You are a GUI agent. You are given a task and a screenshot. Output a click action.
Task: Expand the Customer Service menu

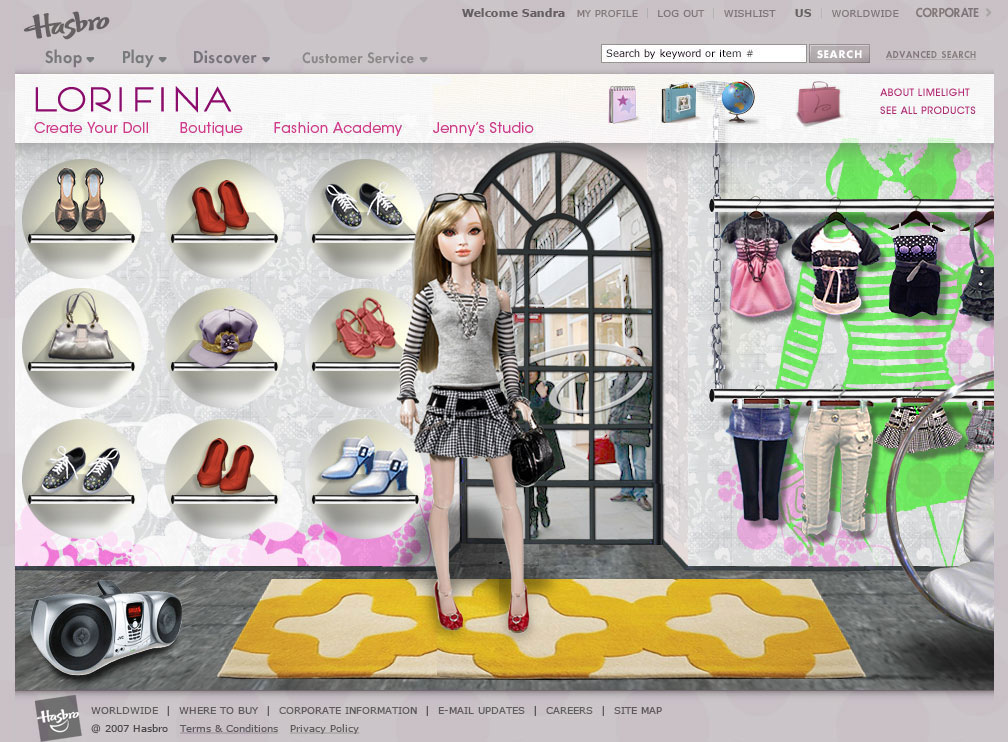click(364, 59)
